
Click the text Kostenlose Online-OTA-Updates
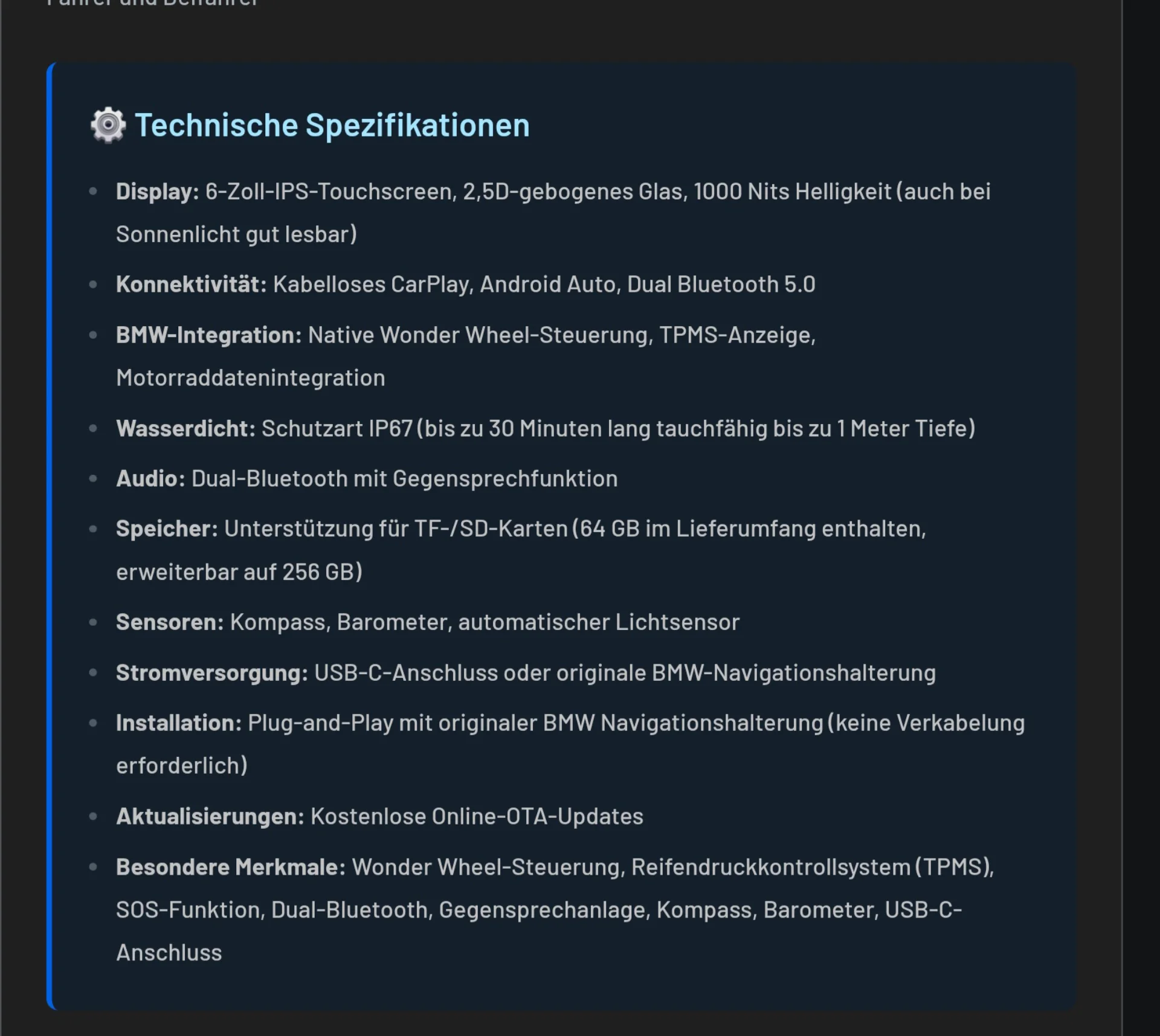click(477, 817)
